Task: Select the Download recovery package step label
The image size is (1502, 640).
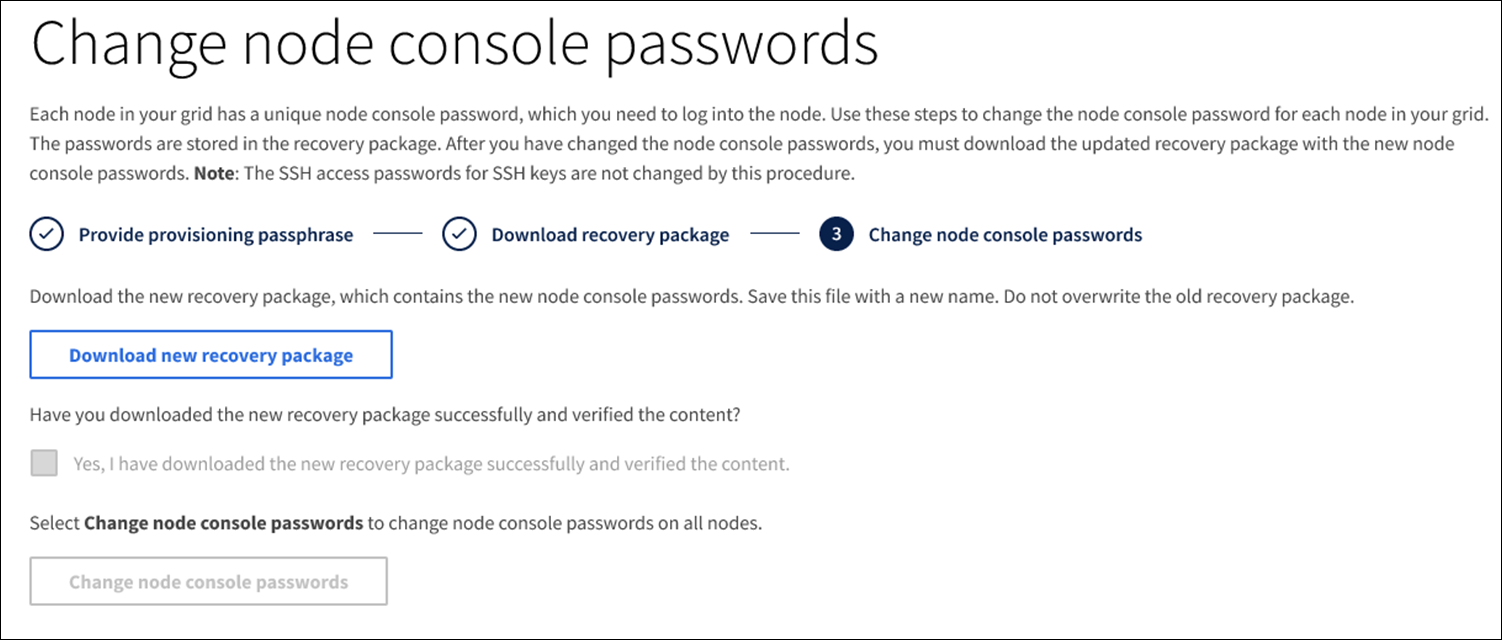Action: 610,236
